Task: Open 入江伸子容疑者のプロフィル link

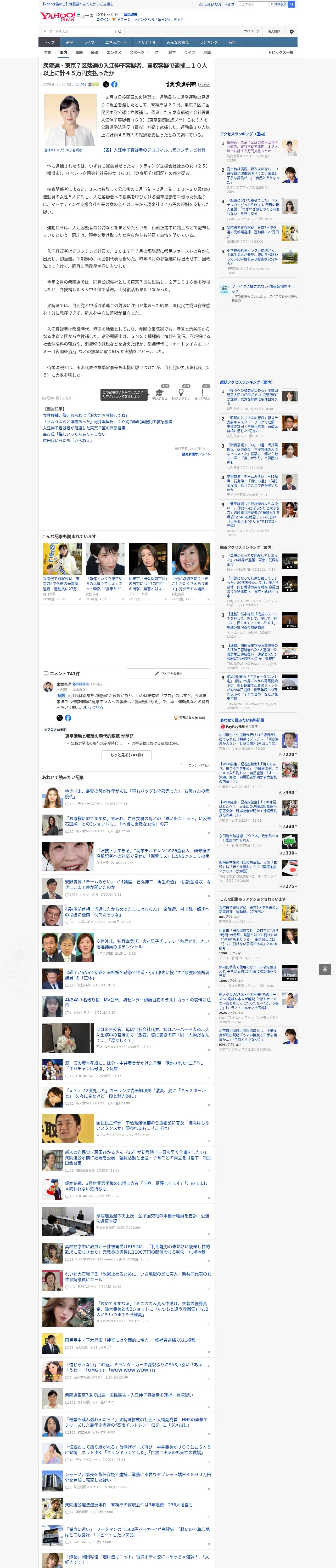Action: (154, 150)
